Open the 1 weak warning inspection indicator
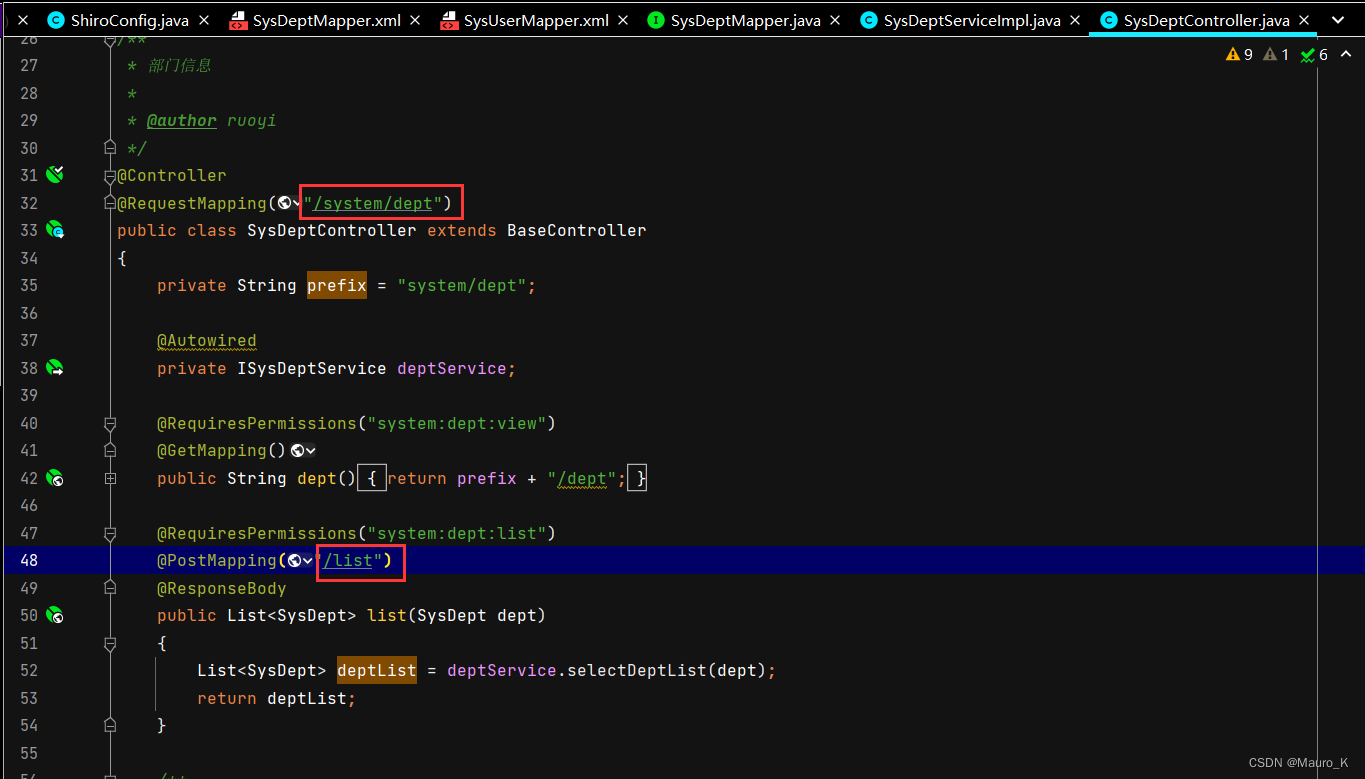1365x779 pixels. pyautogui.click(x=1277, y=55)
